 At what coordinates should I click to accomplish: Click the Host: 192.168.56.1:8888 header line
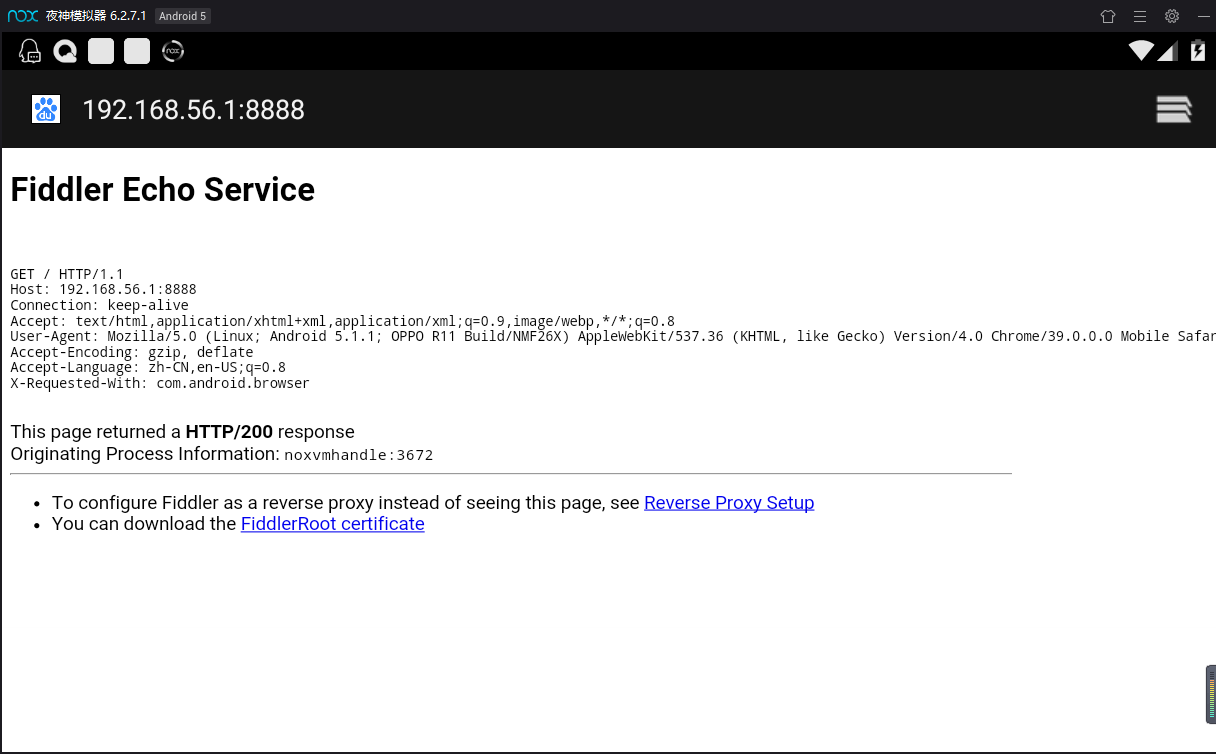click(103, 289)
